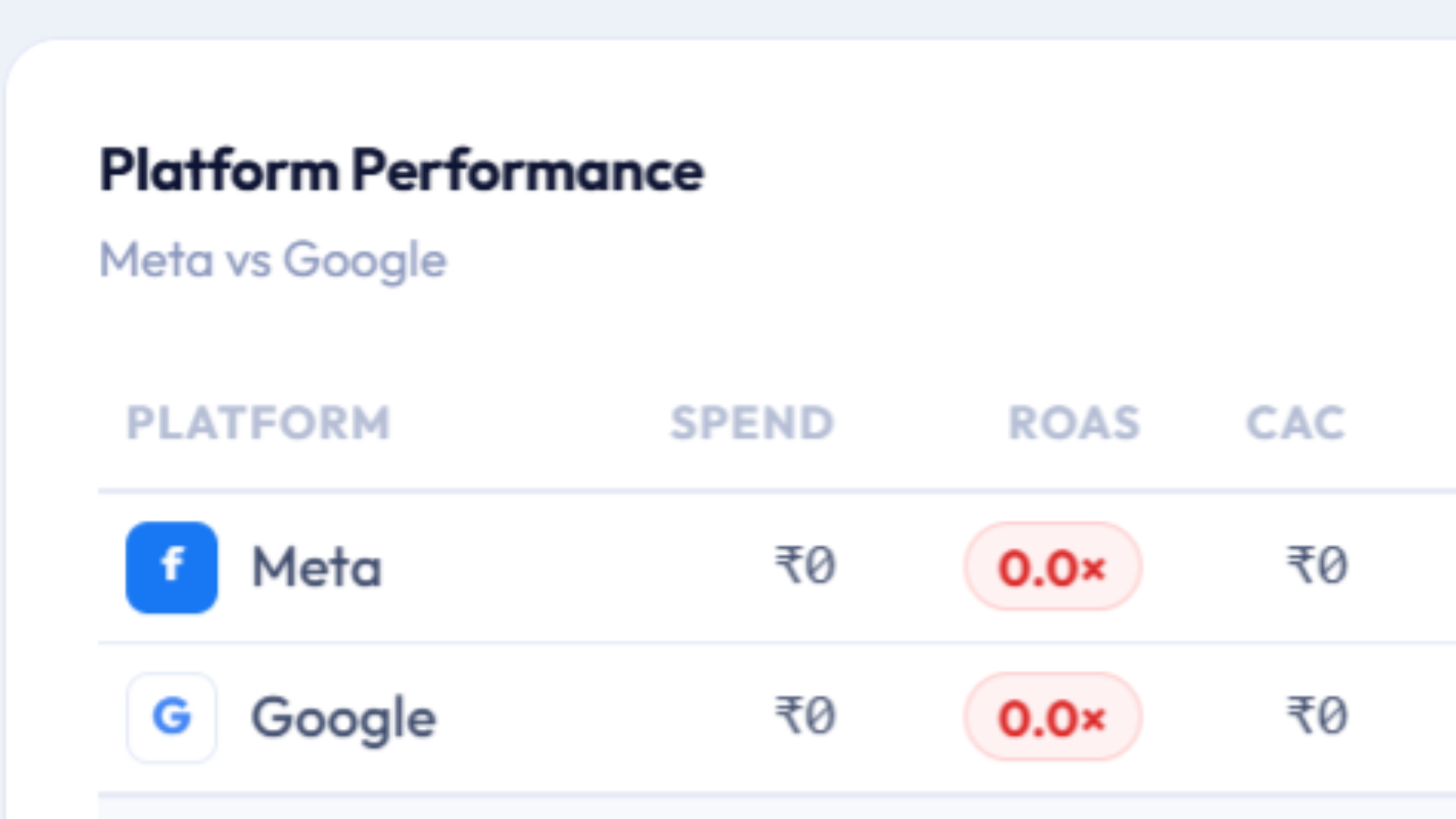Click Google's ₹0 CAC value
Screen dimensions: 1456x819
(x=1317, y=716)
